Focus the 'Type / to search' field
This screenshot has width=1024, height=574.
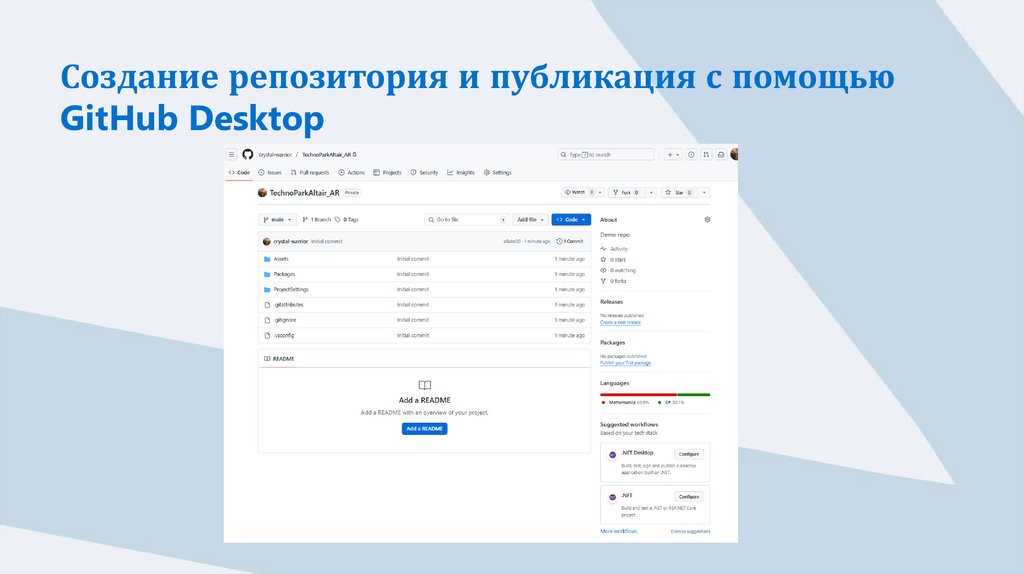[605, 155]
